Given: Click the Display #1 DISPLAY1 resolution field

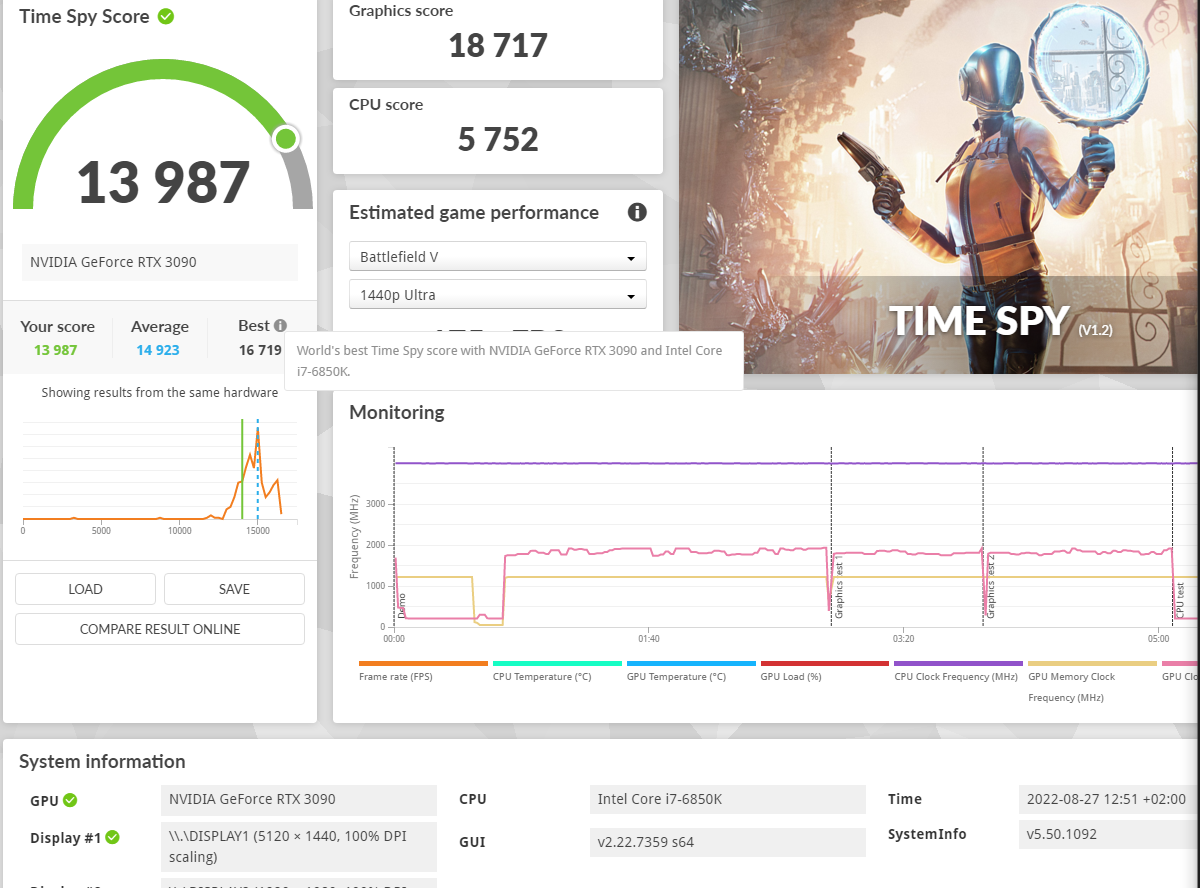Looking at the screenshot, I should (x=299, y=847).
